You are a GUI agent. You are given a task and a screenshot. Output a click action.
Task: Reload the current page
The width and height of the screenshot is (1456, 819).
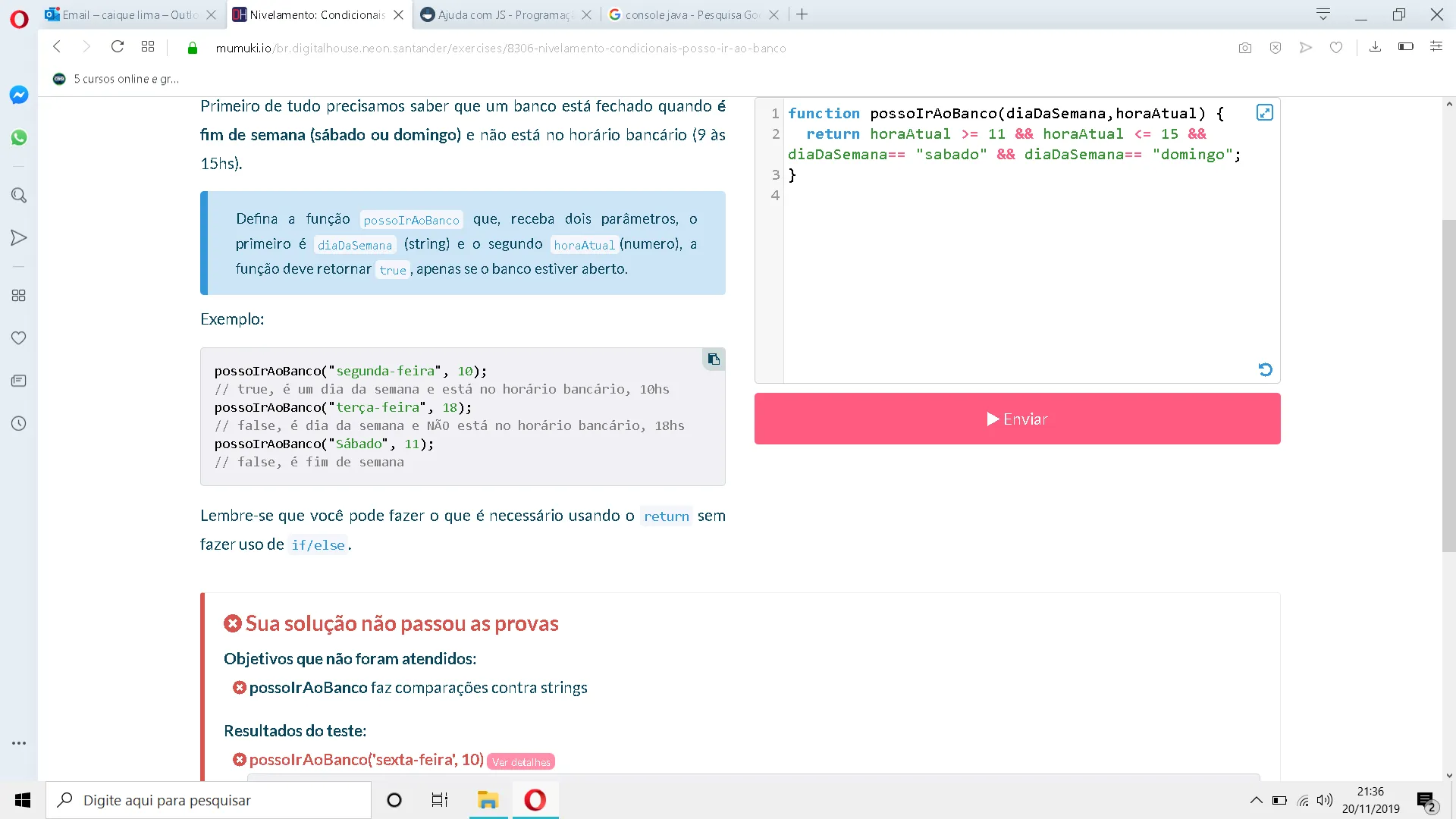pos(117,47)
